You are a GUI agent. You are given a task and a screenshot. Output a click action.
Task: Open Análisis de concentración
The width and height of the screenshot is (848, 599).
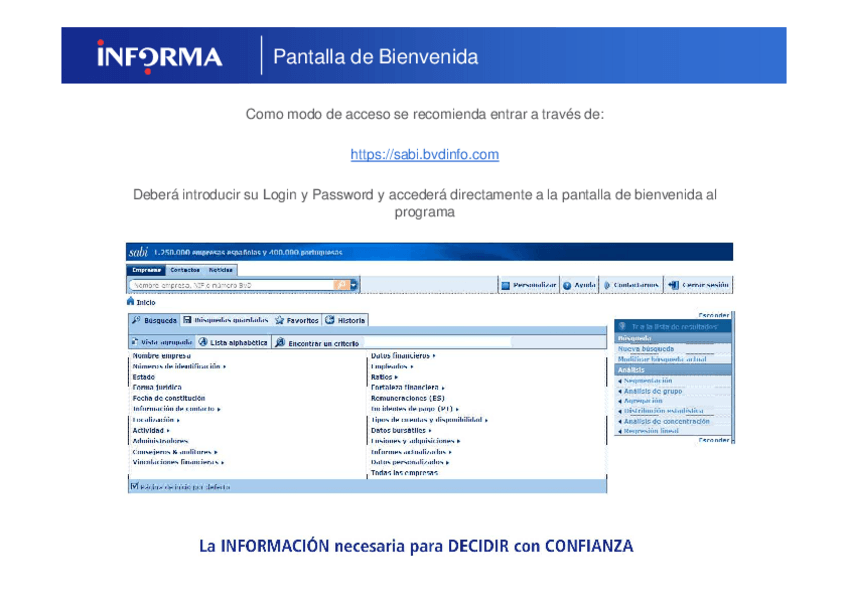pyautogui.click(x=666, y=421)
